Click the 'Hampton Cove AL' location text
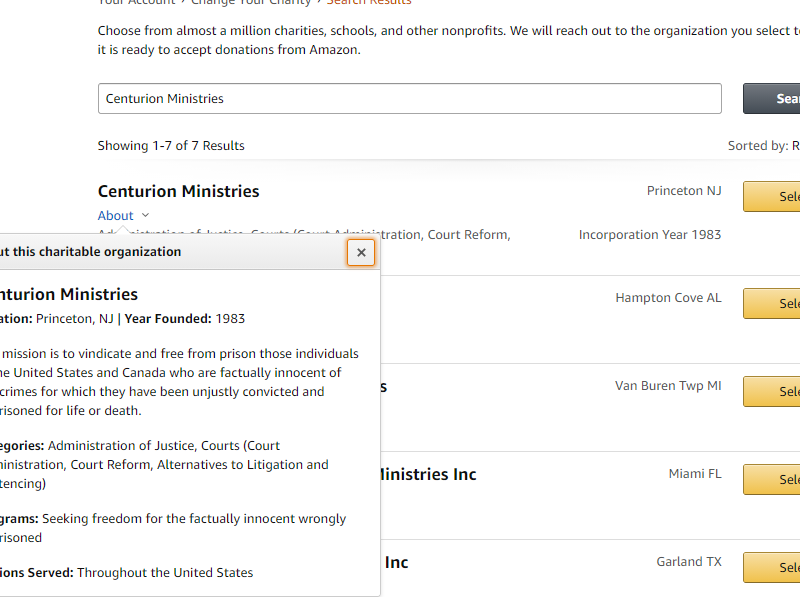800x597 pixels. (668, 298)
